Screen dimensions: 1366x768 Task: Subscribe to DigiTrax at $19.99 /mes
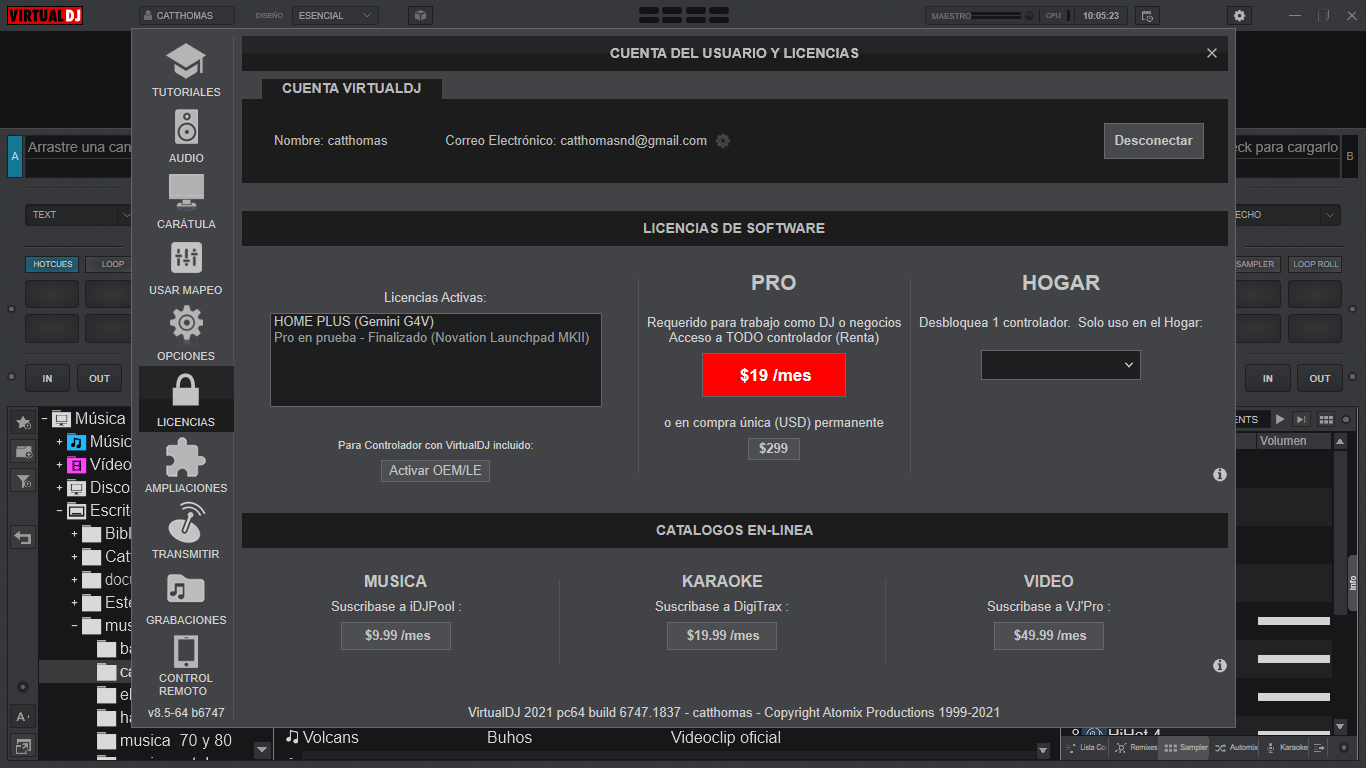[x=722, y=635]
